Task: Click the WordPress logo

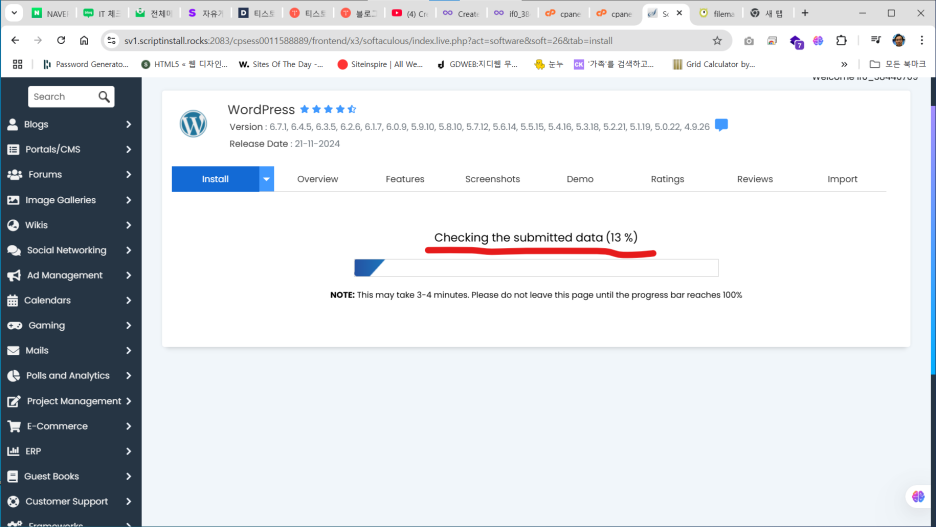Action: click(193, 124)
